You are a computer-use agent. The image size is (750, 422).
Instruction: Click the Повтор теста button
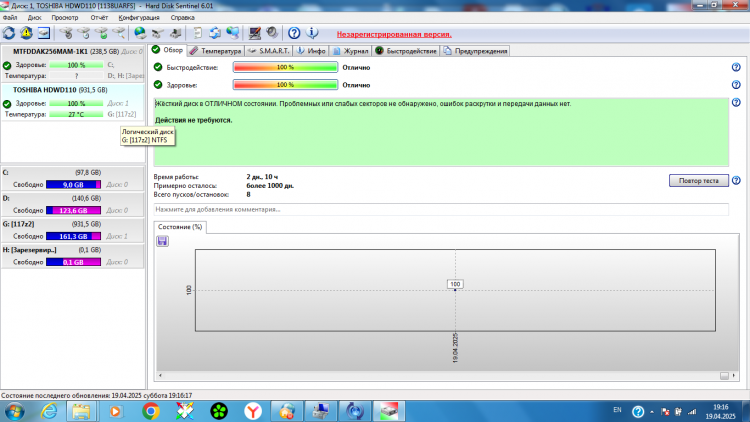point(699,180)
